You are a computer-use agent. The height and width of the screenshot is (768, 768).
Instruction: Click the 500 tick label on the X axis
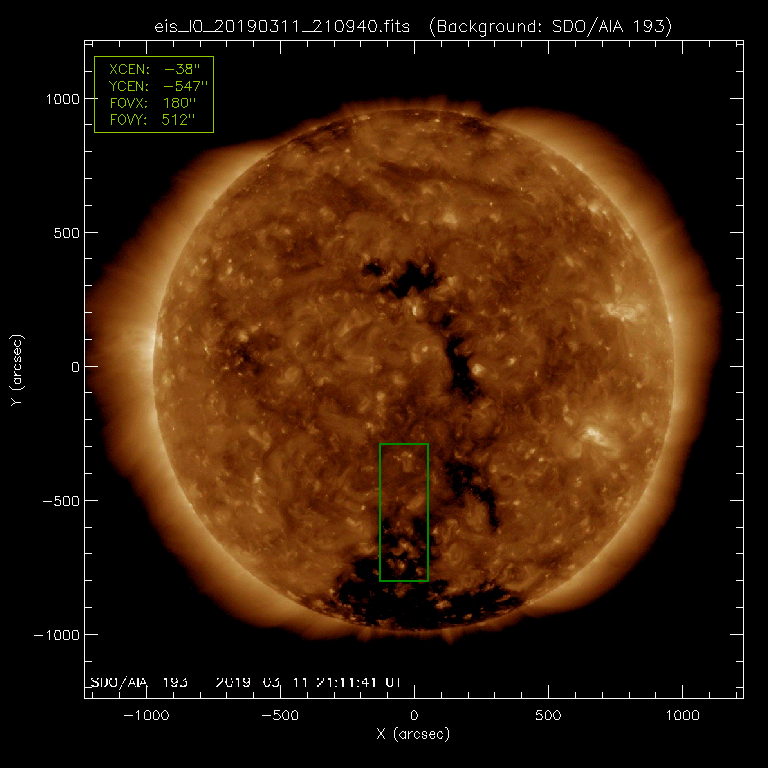pyautogui.click(x=547, y=716)
